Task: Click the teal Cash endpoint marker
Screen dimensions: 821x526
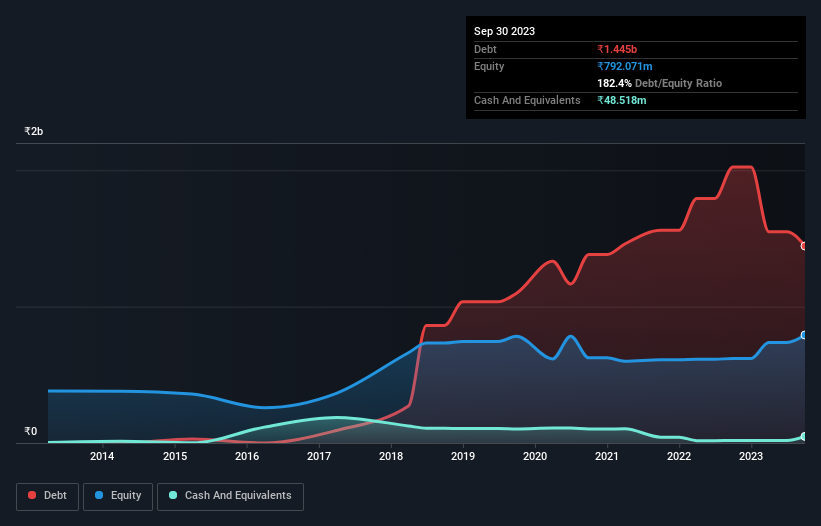Action: 804,437
